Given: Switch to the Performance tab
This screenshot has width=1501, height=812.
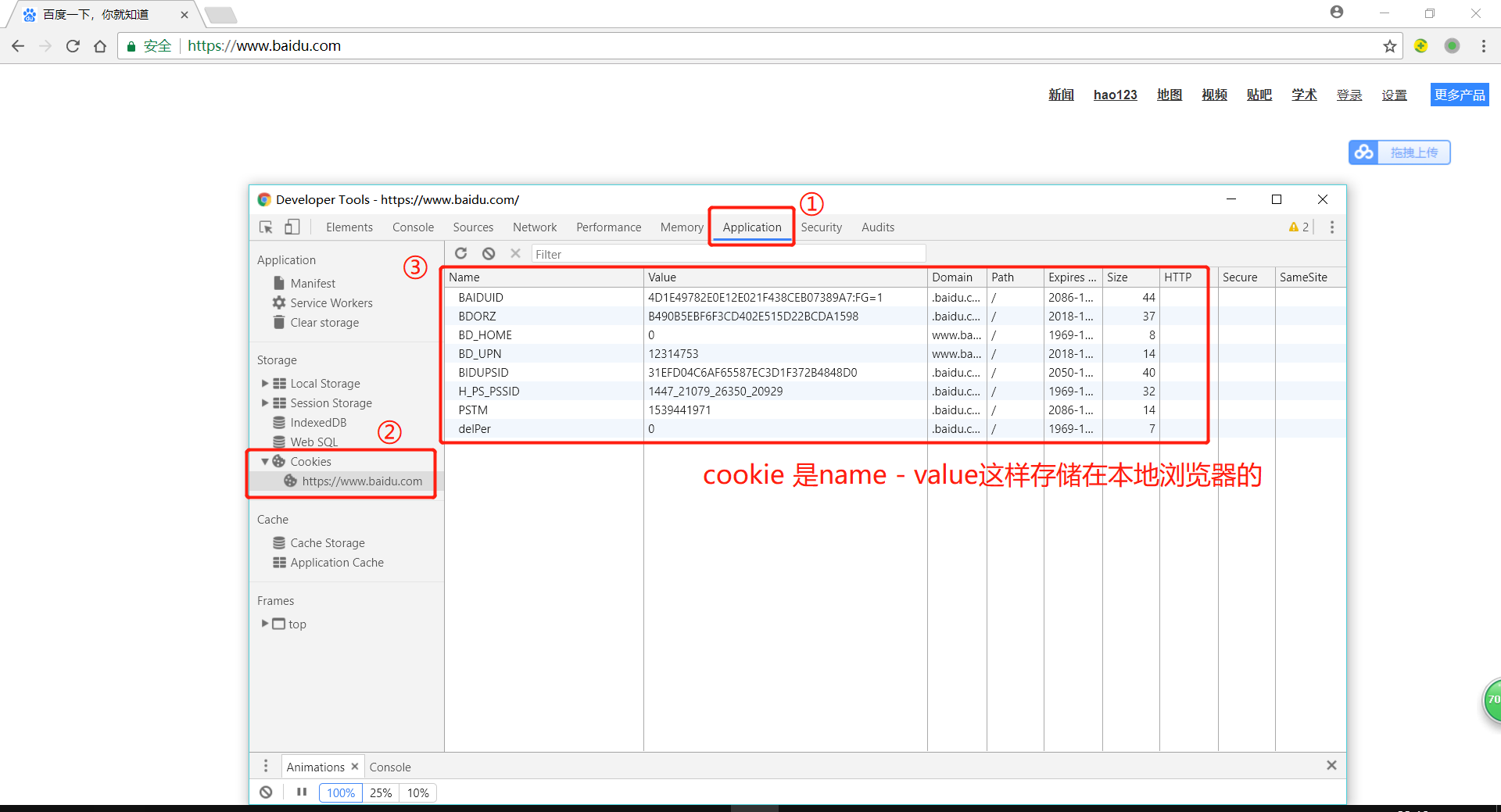Looking at the screenshot, I should pyautogui.click(x=608, y=227).
